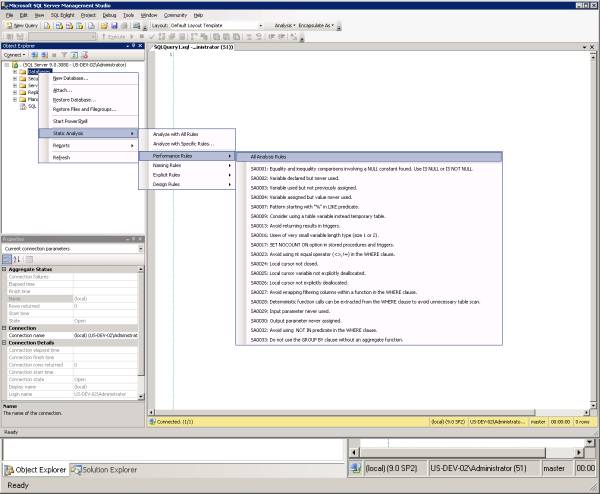This screenshot has height=494, width=600.
Task: Open the Community menu
Action: tap(175, 15)
